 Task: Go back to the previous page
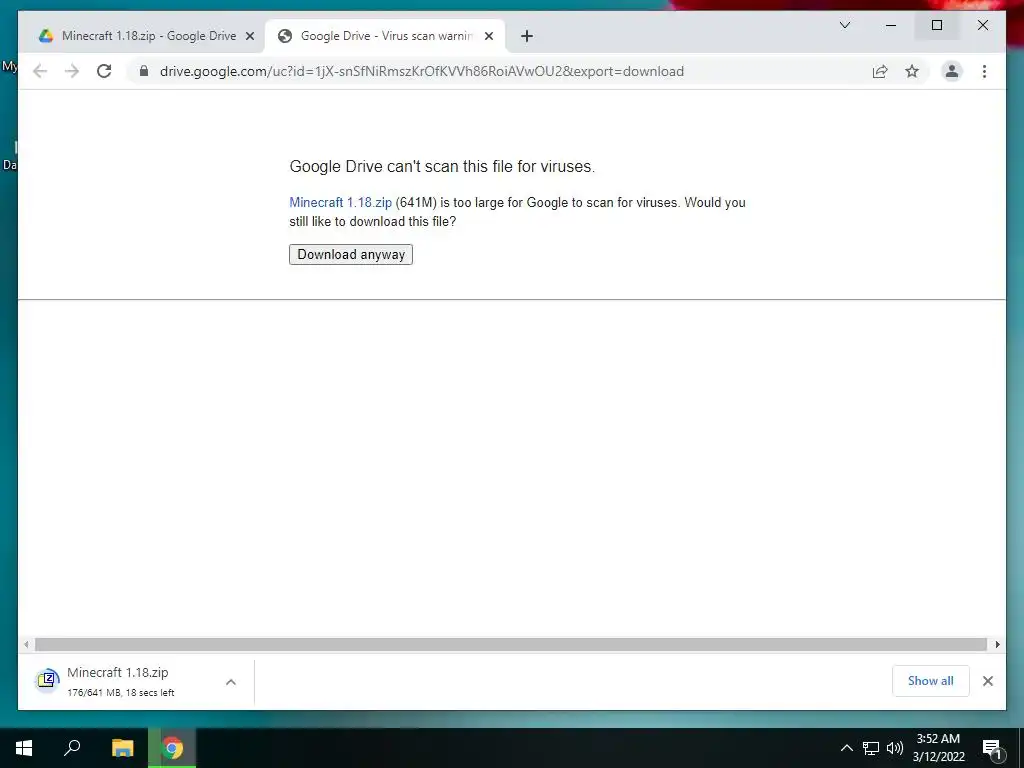tap(40, 71)
